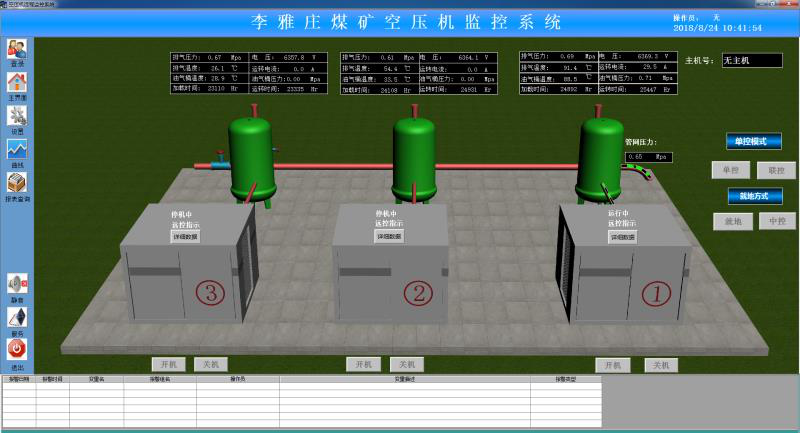This screenshot has width=800, height=433.
Task: Open 详细数据 details for compressor 2
Action: [389, 236]
